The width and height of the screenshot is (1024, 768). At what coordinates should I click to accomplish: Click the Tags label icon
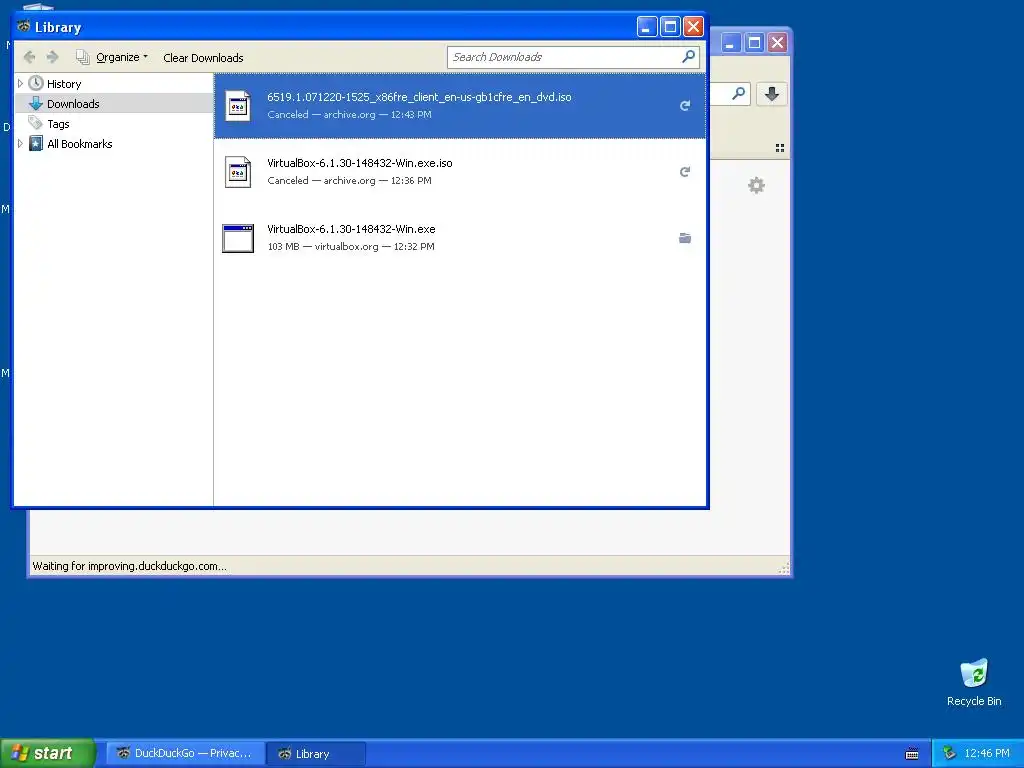click(36, 123)
